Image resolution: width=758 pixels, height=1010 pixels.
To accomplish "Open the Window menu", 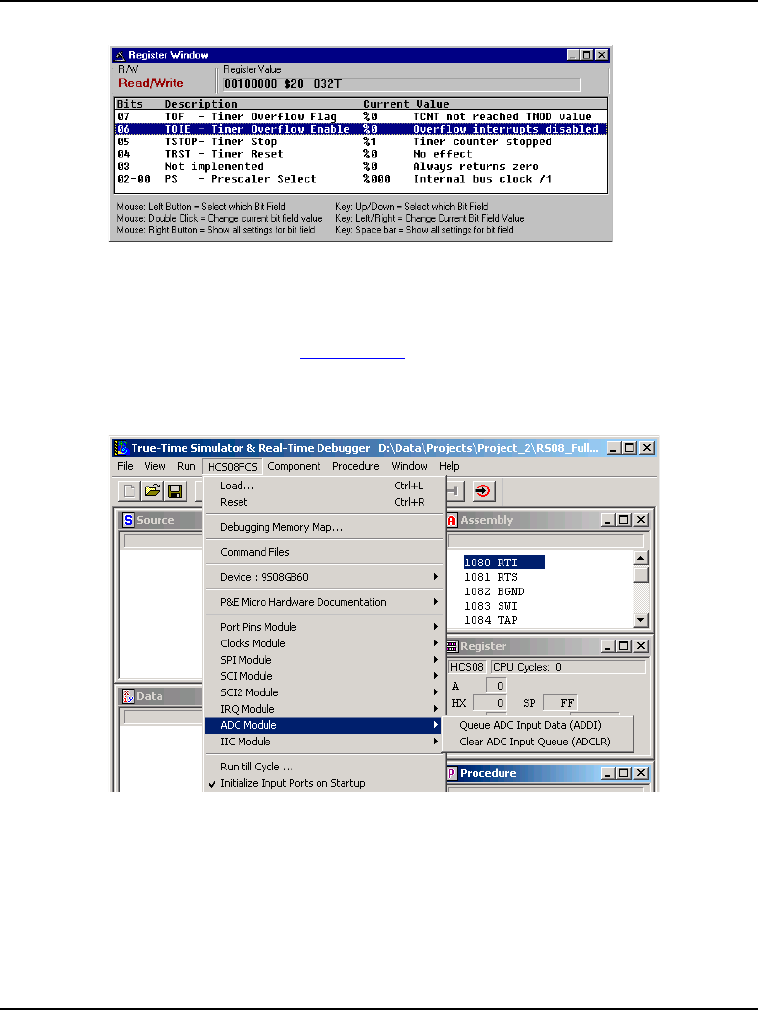I will click(410, 466).
